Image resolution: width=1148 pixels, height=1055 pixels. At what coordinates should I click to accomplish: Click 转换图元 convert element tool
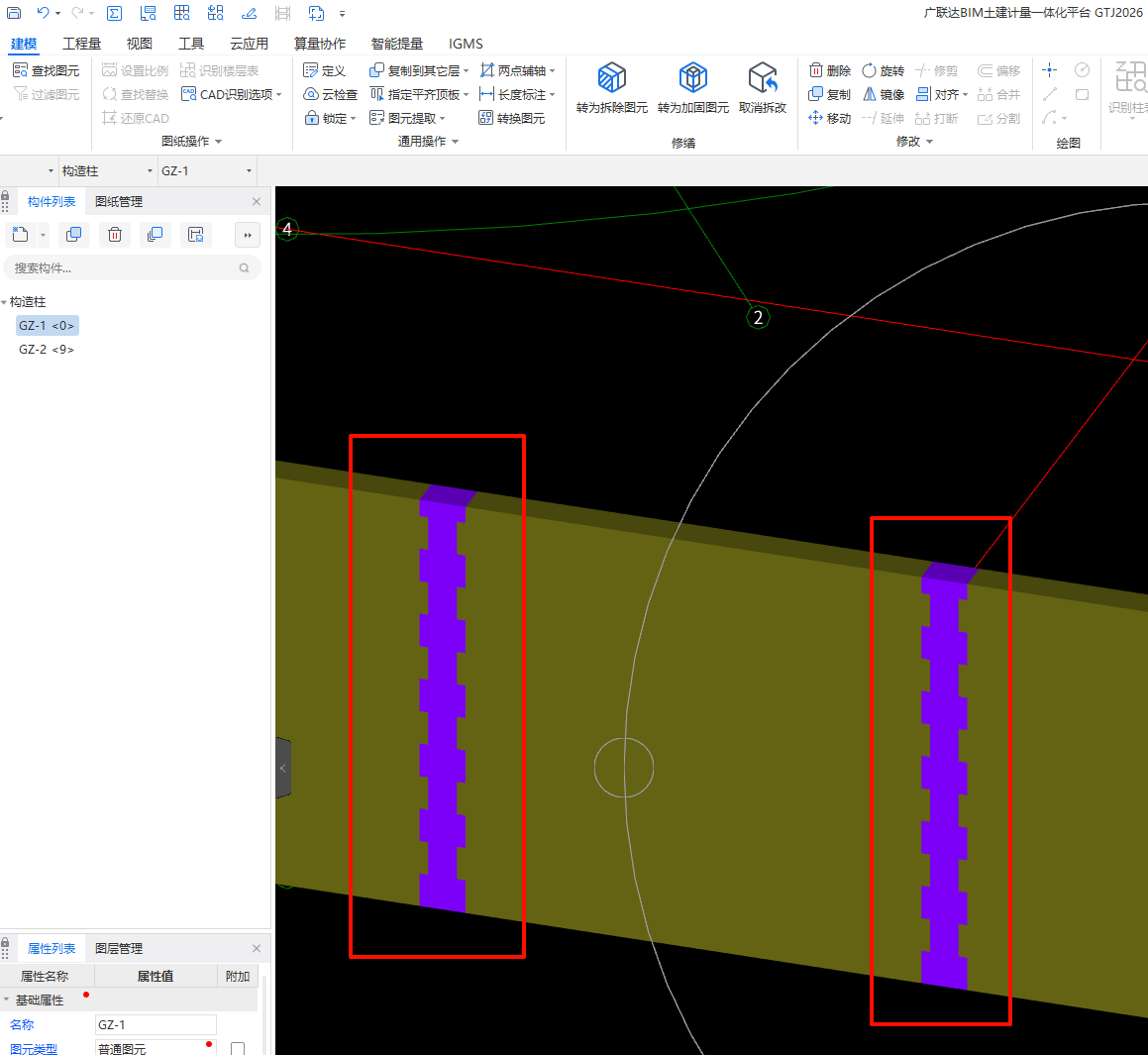point(512,118)
